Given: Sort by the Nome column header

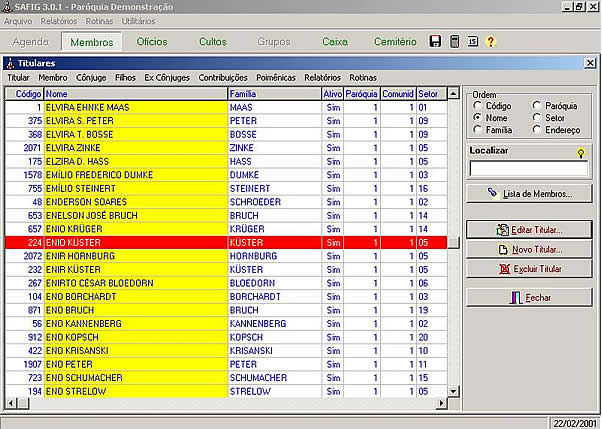Looking at the screenshot, I should pos(136,94).
